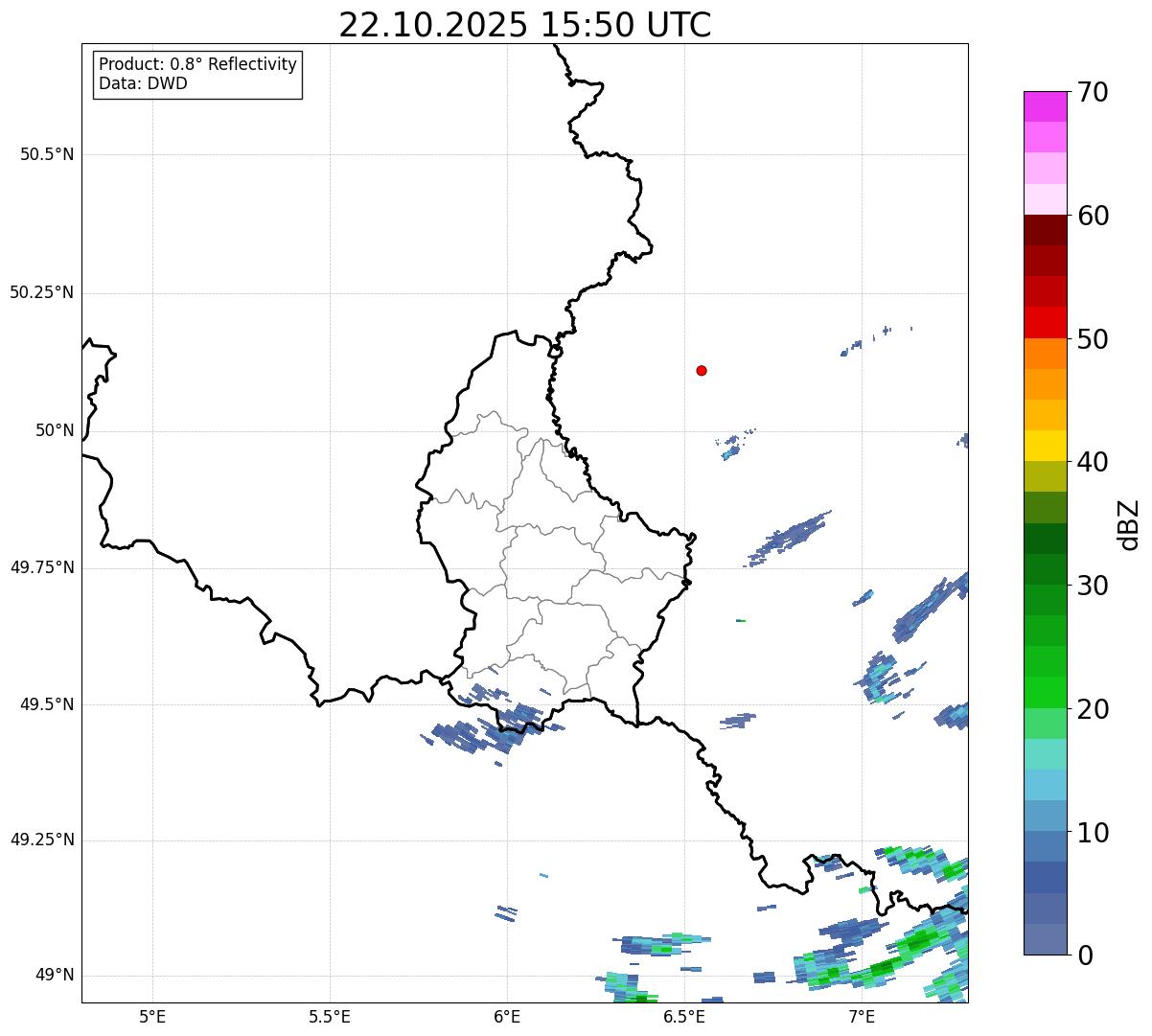Select the Data: DWD label
The image size is (1152, 1036).
click(144, 83)
